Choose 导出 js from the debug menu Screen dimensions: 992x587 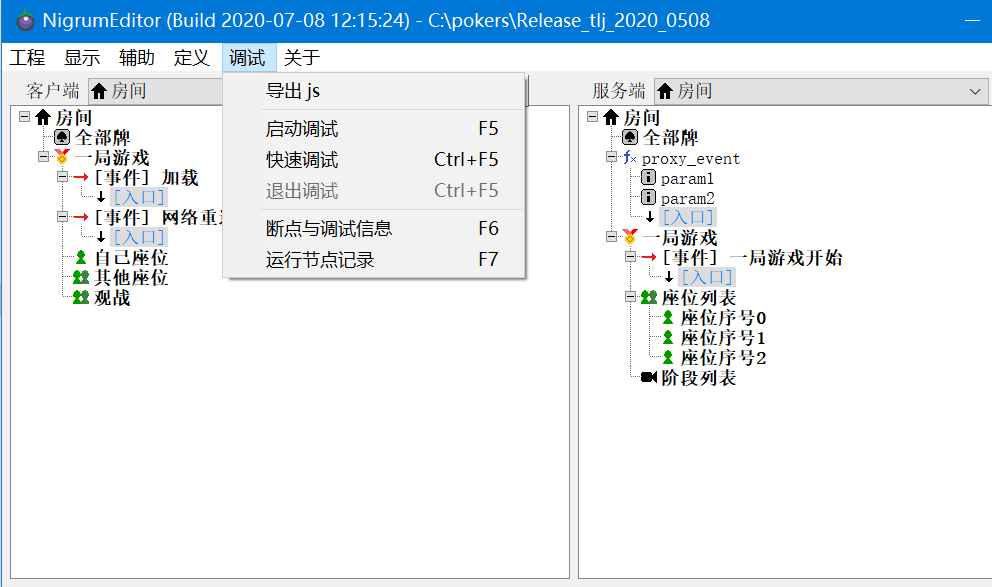[x=292, y=91]
